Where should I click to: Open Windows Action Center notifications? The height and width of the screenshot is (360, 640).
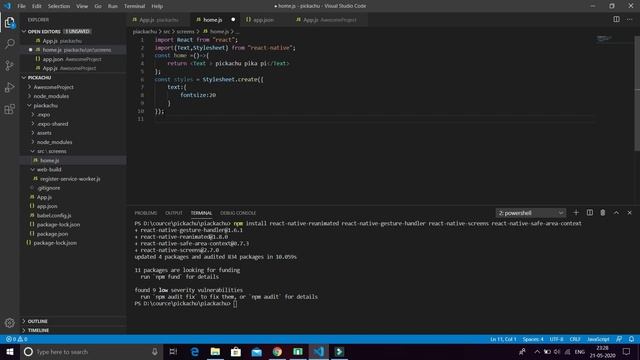[627, 352]
